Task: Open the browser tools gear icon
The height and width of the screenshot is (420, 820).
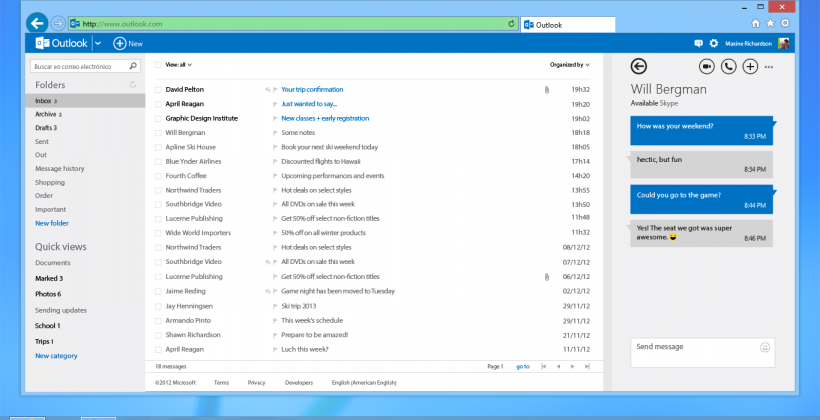Action: (x=785, y=24)
